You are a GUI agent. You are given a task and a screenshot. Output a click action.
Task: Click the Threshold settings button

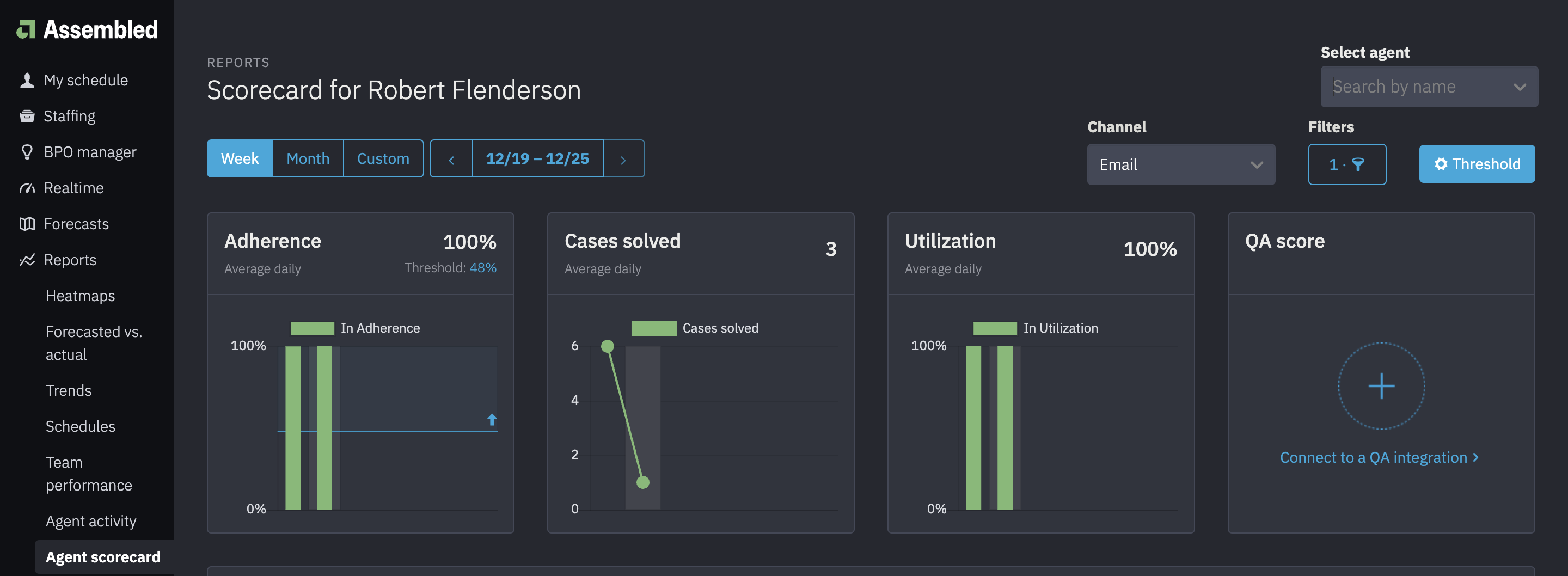pyautogui.click(x=1476, y=164)
